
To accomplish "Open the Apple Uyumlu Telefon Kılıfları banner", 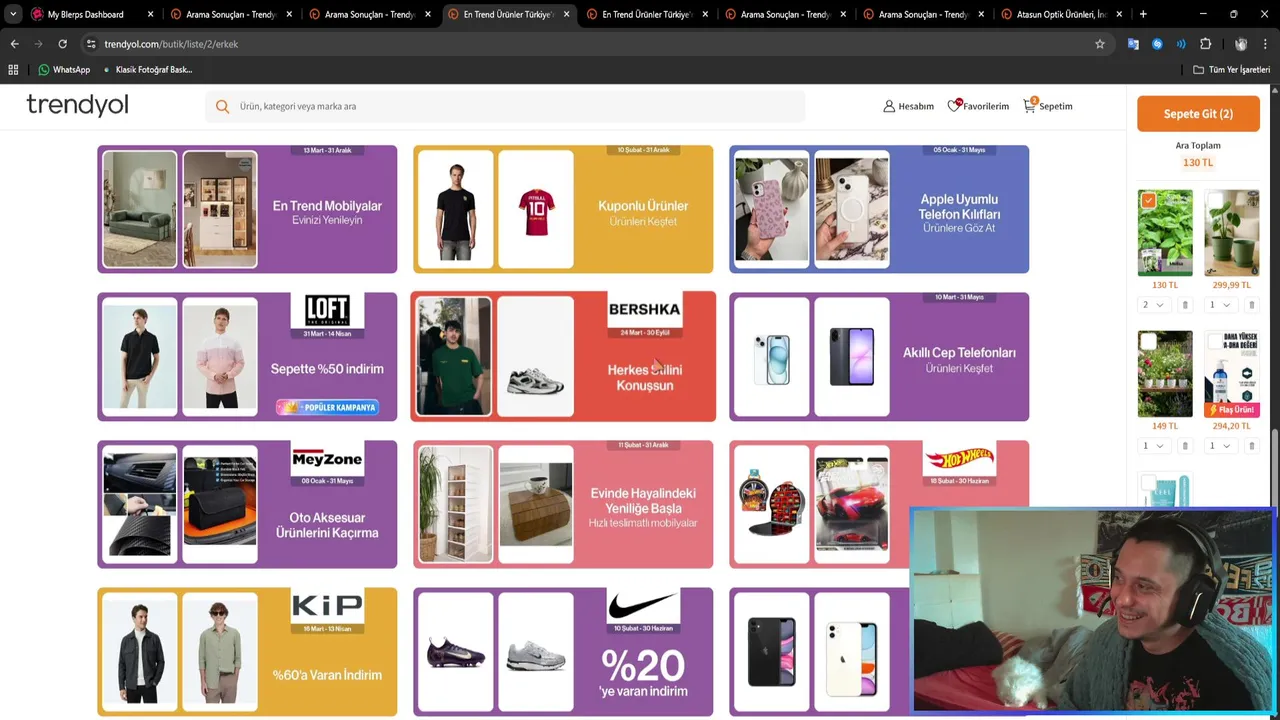I will [879, 209].
